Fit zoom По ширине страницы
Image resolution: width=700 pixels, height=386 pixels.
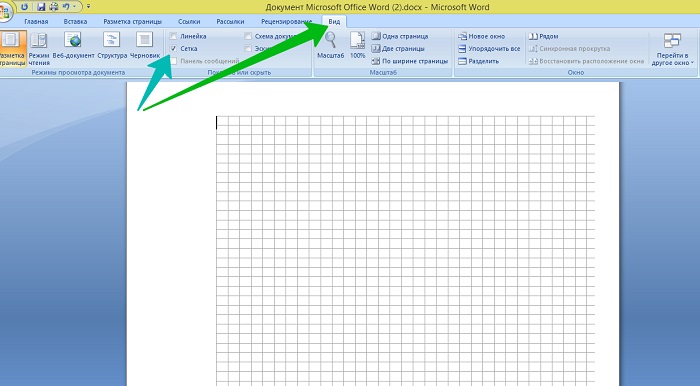pyautogui.click(x=410, y=61)
